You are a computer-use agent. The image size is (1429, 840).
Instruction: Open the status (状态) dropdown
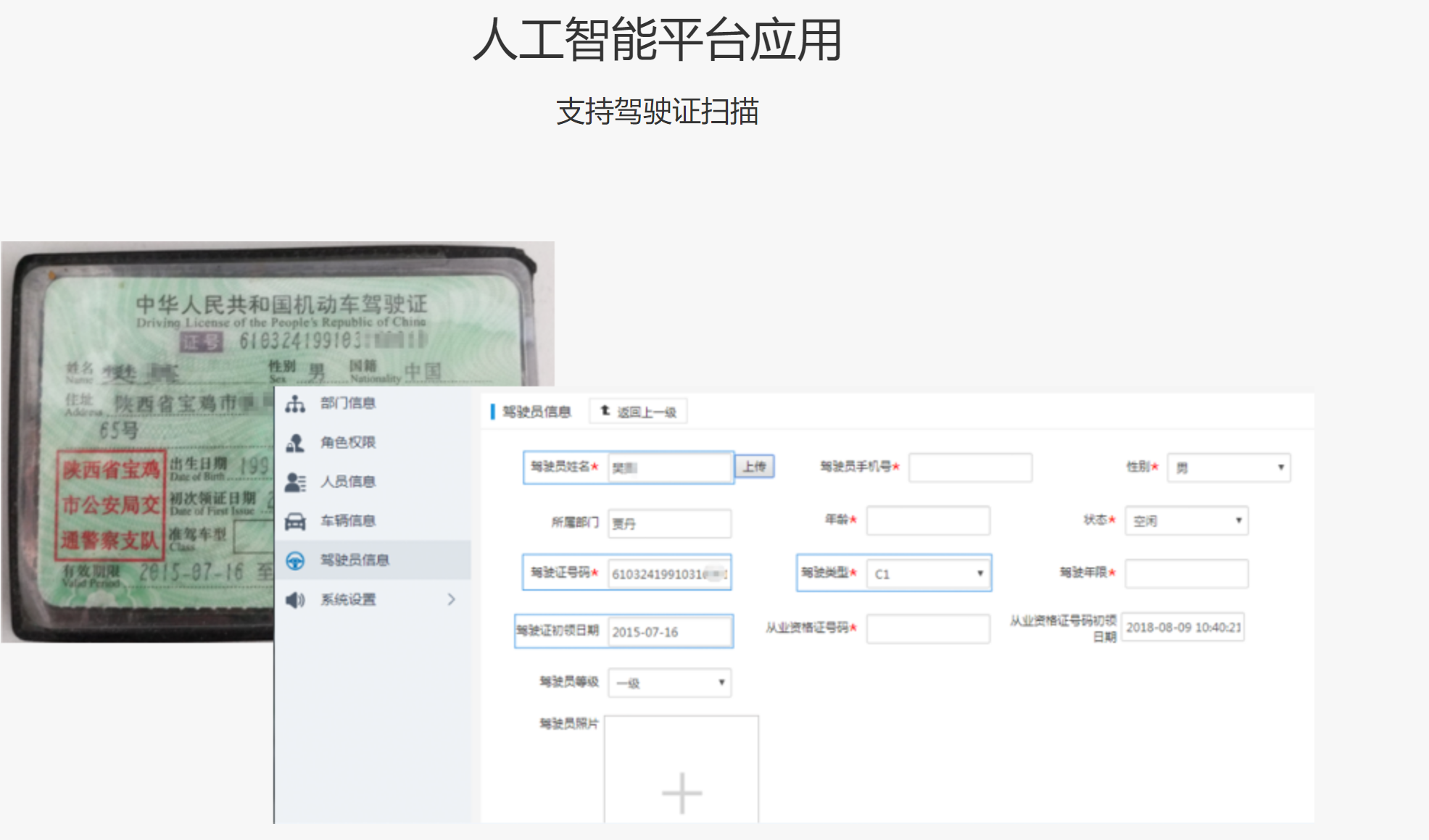point(1186,520)
